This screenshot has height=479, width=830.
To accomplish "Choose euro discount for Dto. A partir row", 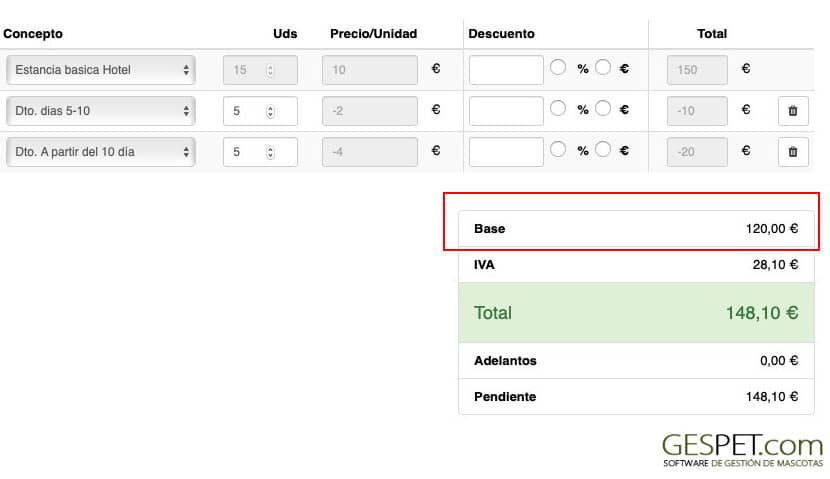I will tap(603, 150).
